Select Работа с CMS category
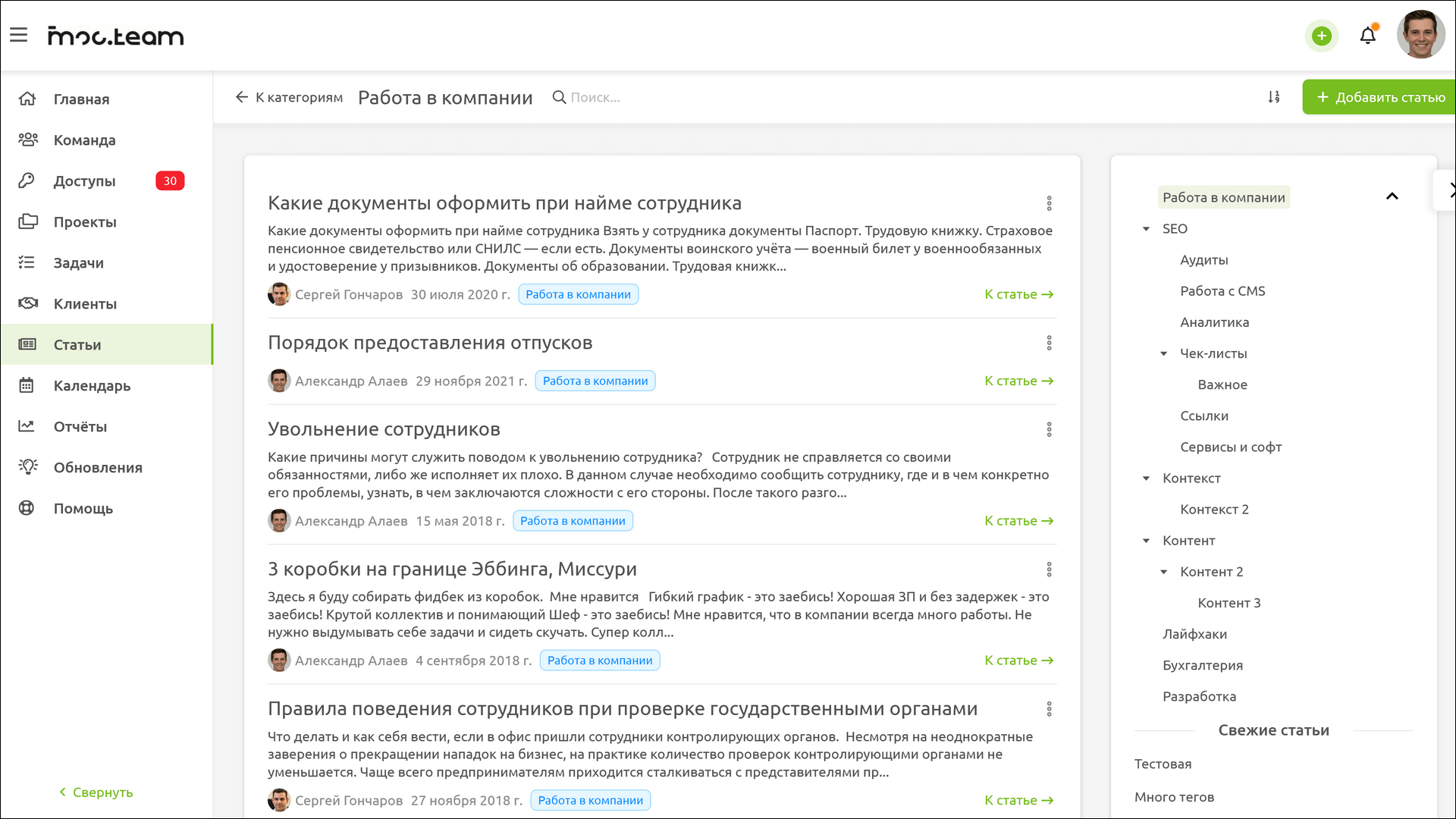The image size is (1456, 819). pos(1222,291)
